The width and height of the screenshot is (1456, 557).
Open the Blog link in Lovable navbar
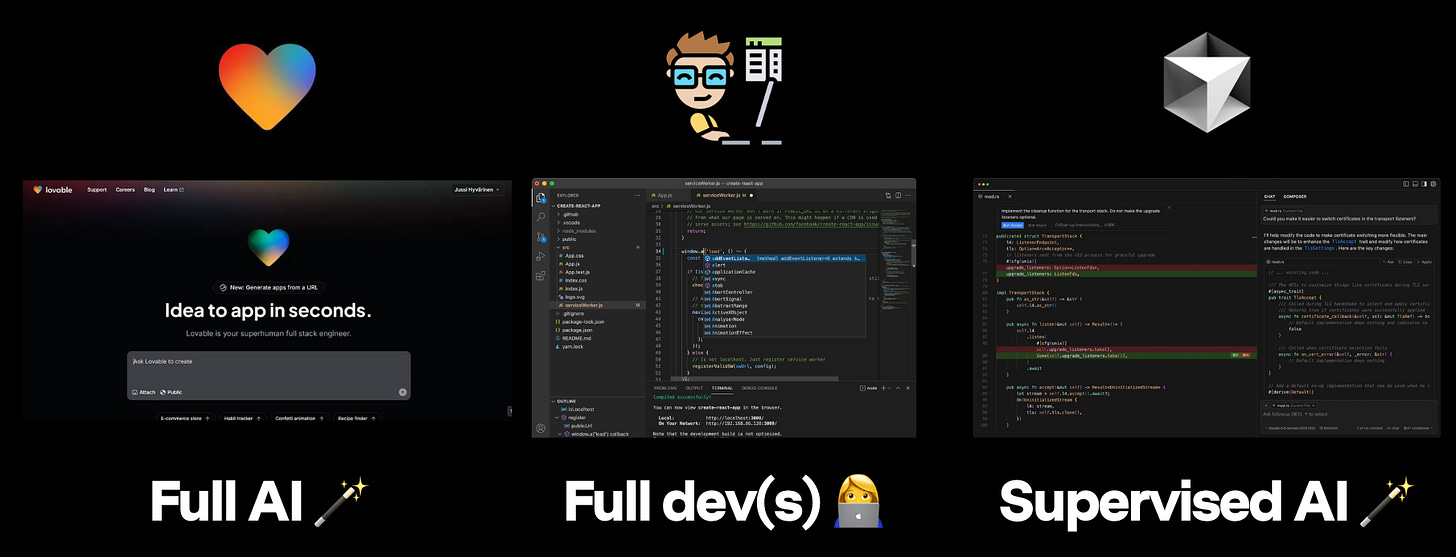149,189
